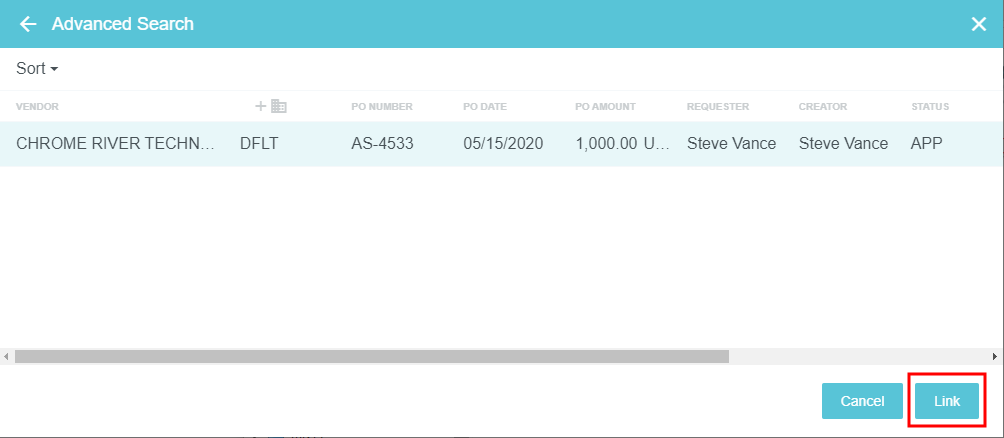Screen dimensions: 1004x438
Task: Click the PO NUMBER column header
Action: point(382,106)
